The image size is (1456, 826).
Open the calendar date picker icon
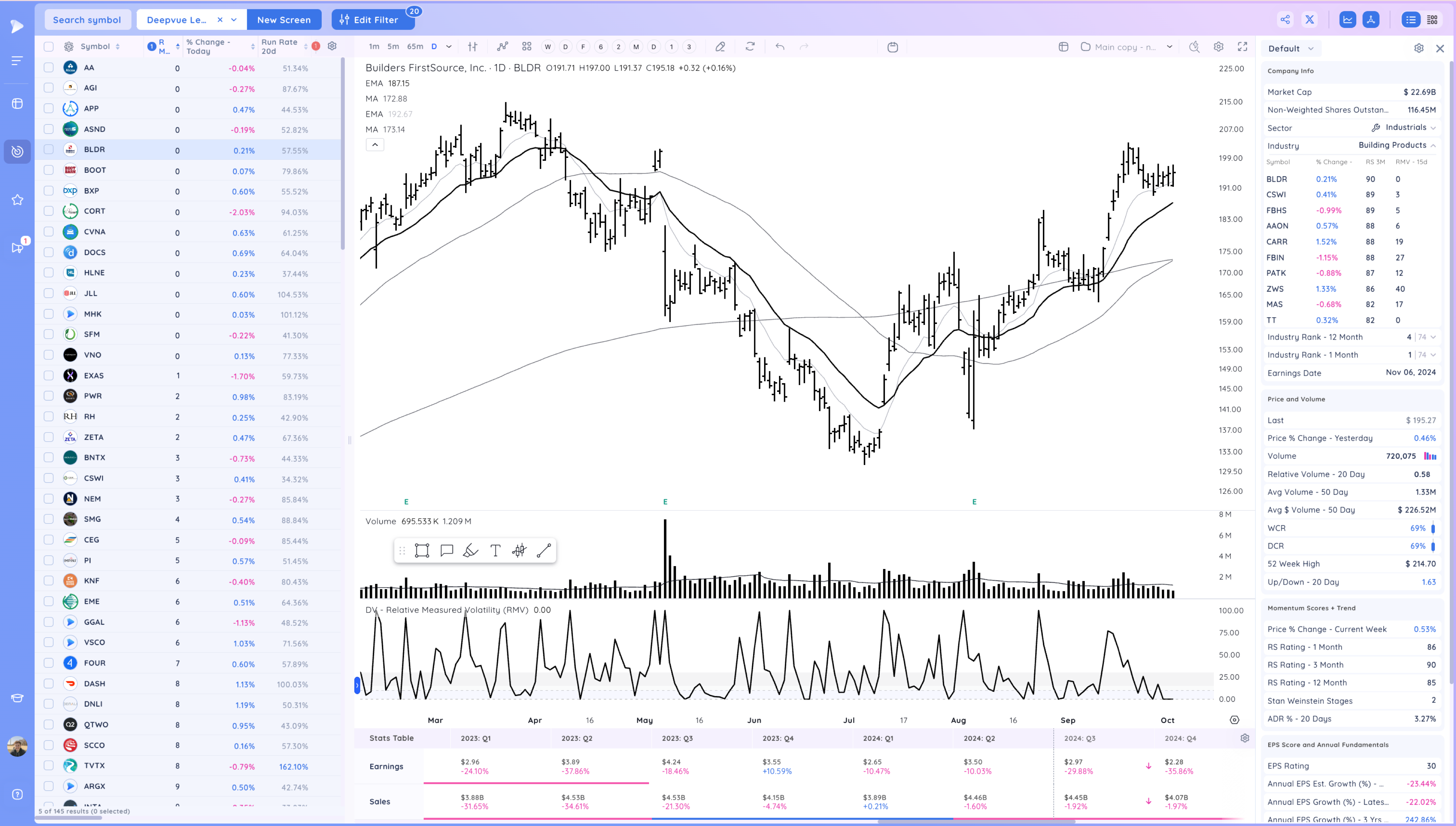click(x=893, y=47)
